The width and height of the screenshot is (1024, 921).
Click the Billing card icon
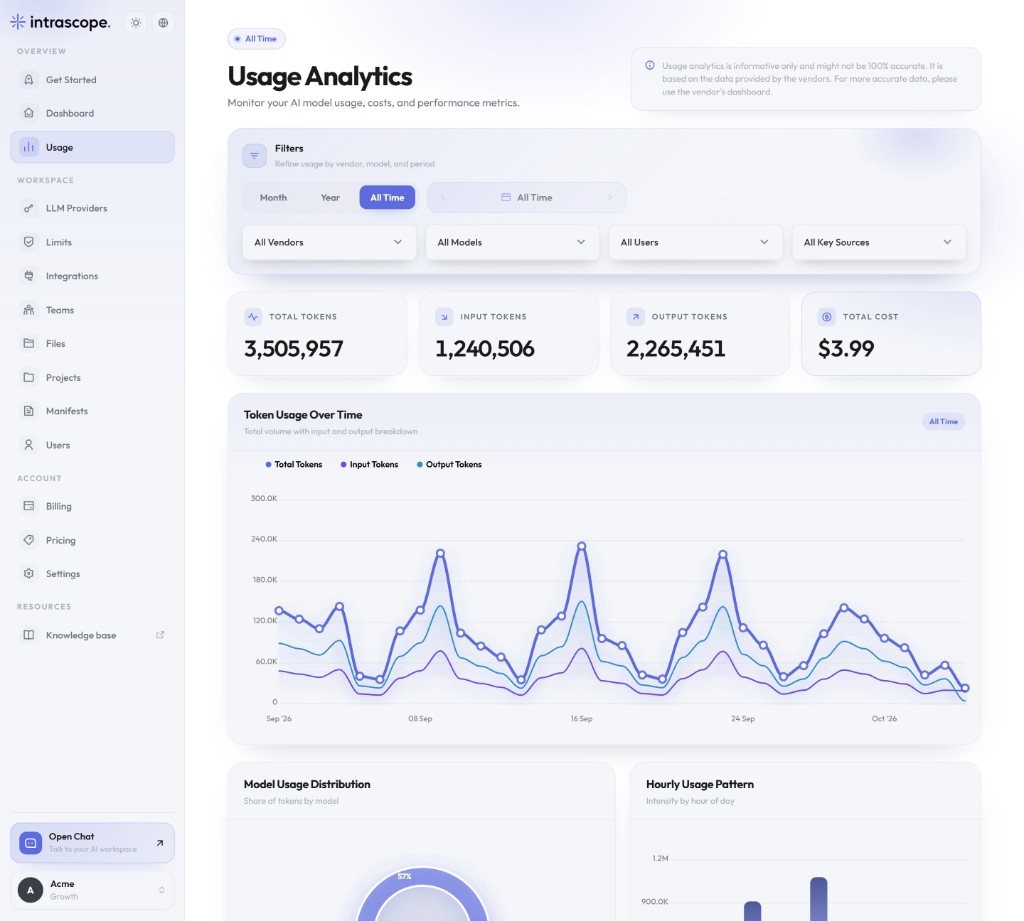click(x=29, y=506)
